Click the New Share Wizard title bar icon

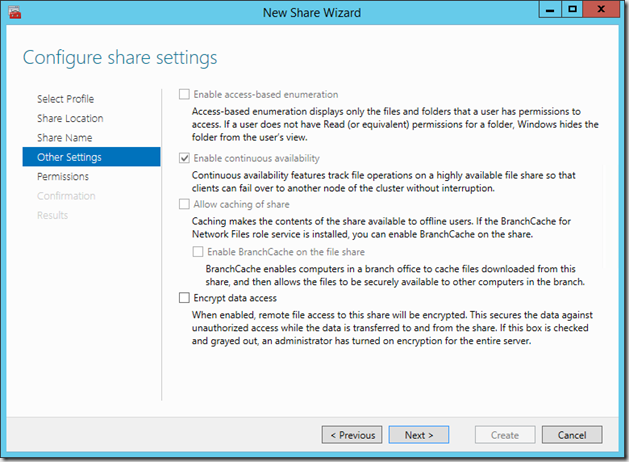click(14, 12)
